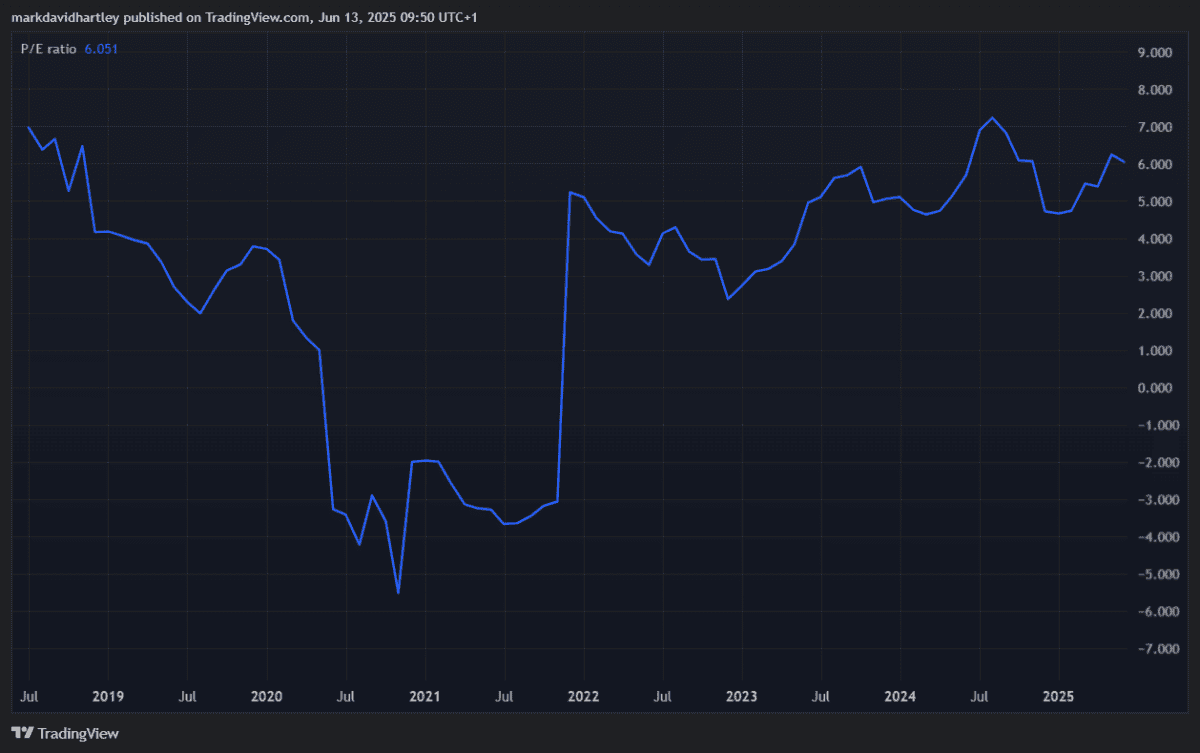Click the lowest trough of the blue line

398,593
